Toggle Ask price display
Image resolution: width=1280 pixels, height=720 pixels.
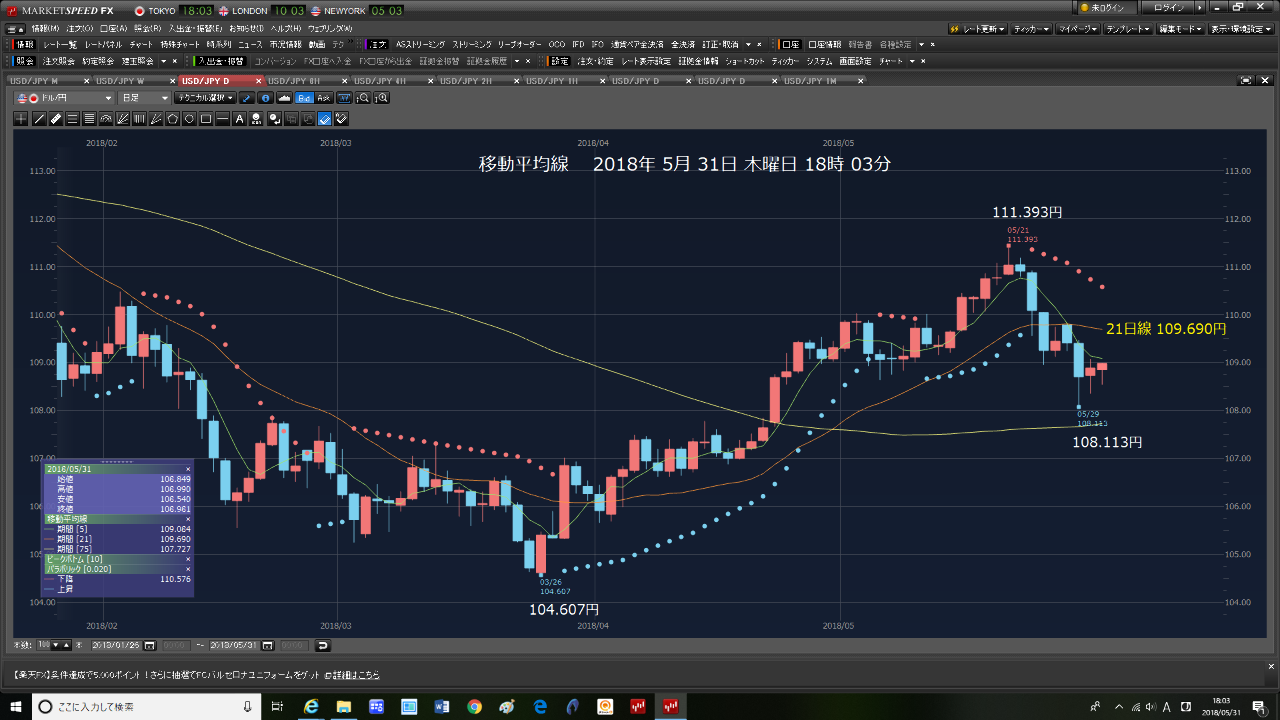coord(324,98)
